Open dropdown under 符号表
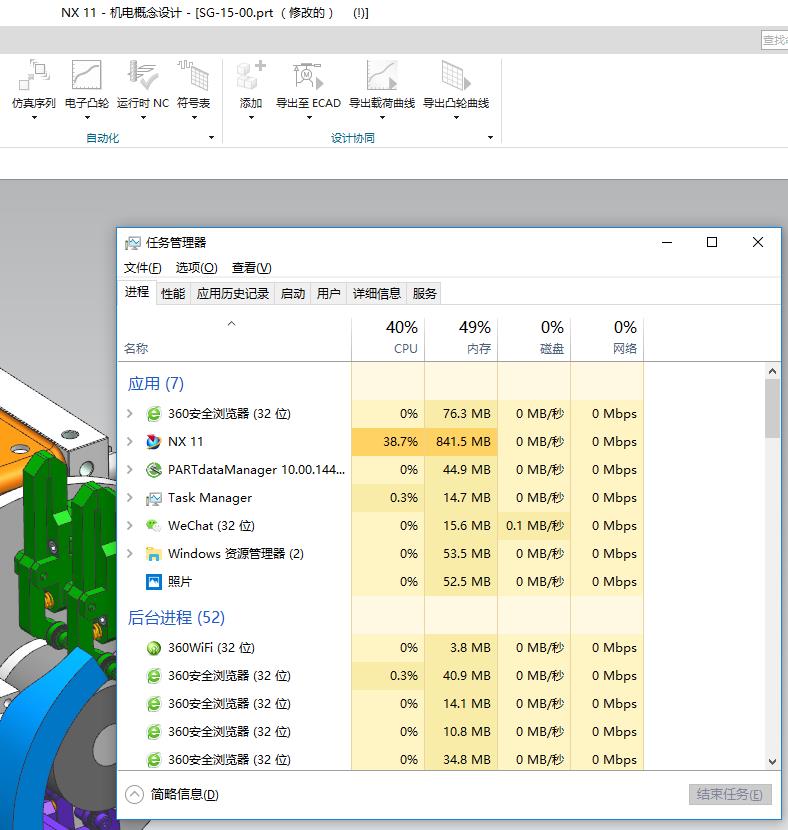This screenshot has width=788, height=830. 194,118
